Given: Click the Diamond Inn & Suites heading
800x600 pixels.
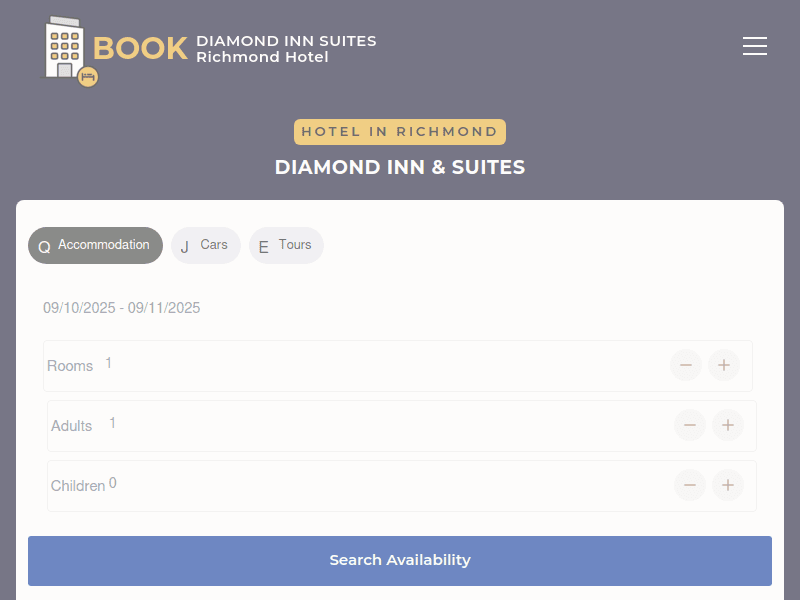Looking at the screenshot, I should [400, 167].
